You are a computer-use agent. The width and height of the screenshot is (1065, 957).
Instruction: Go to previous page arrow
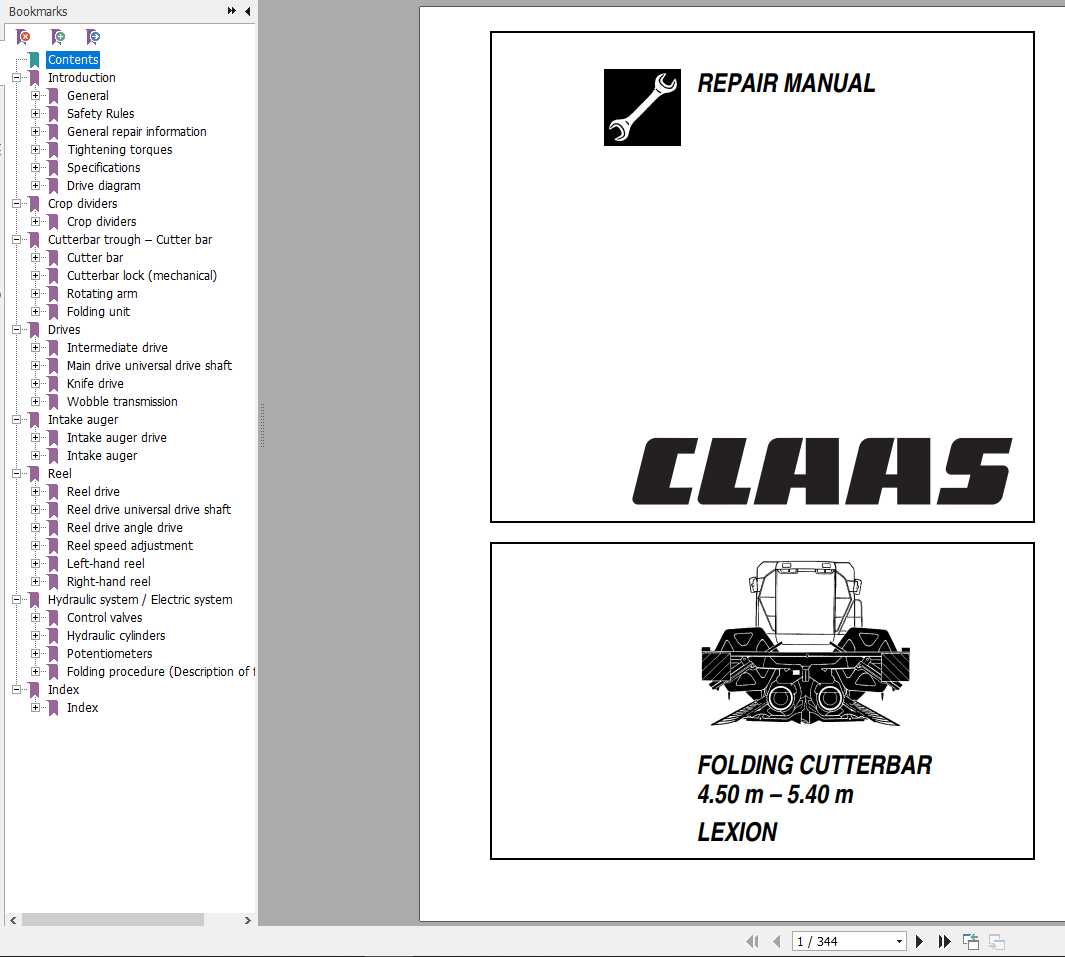(777, 941)
